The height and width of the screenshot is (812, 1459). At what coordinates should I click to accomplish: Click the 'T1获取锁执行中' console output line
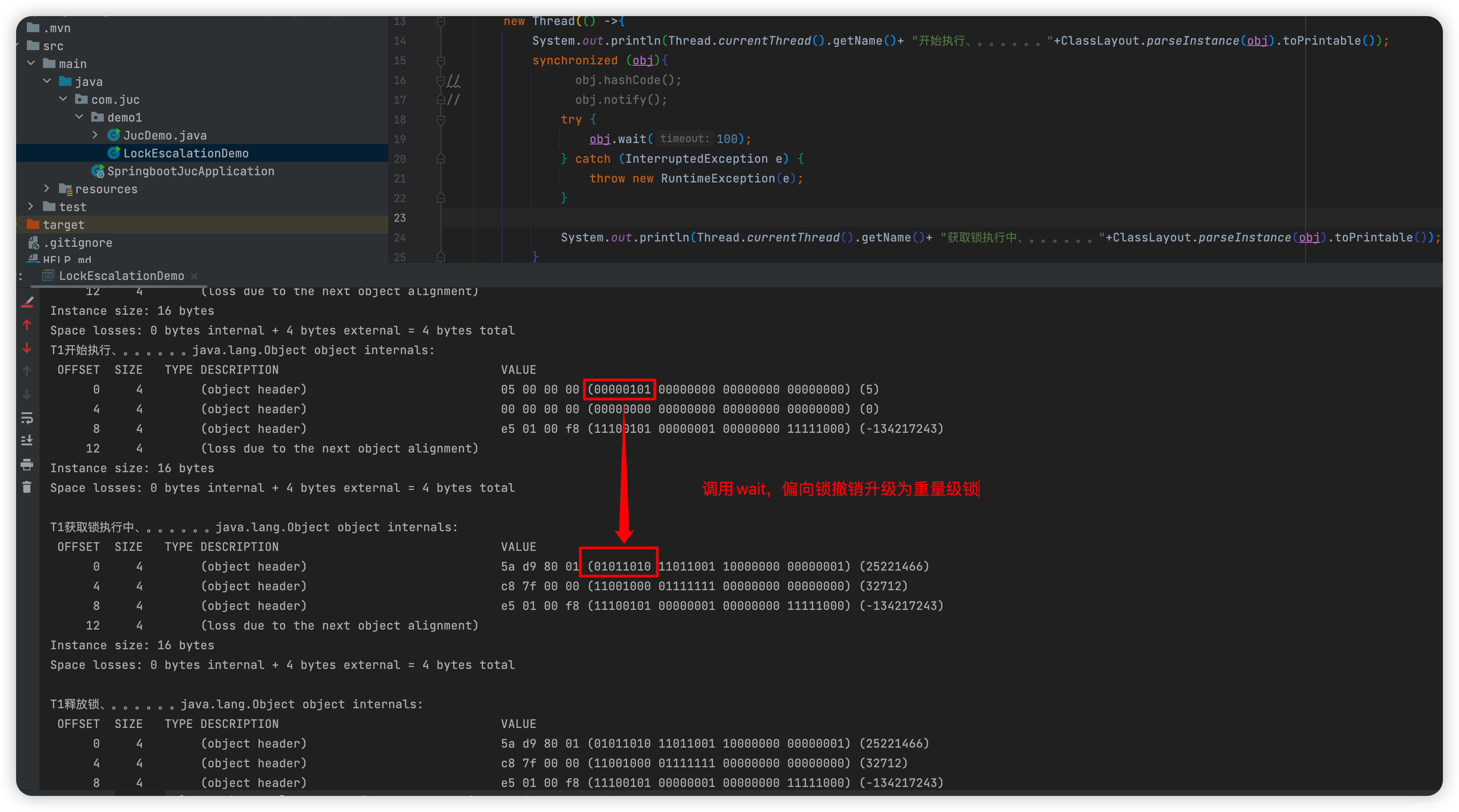(254, 527)
